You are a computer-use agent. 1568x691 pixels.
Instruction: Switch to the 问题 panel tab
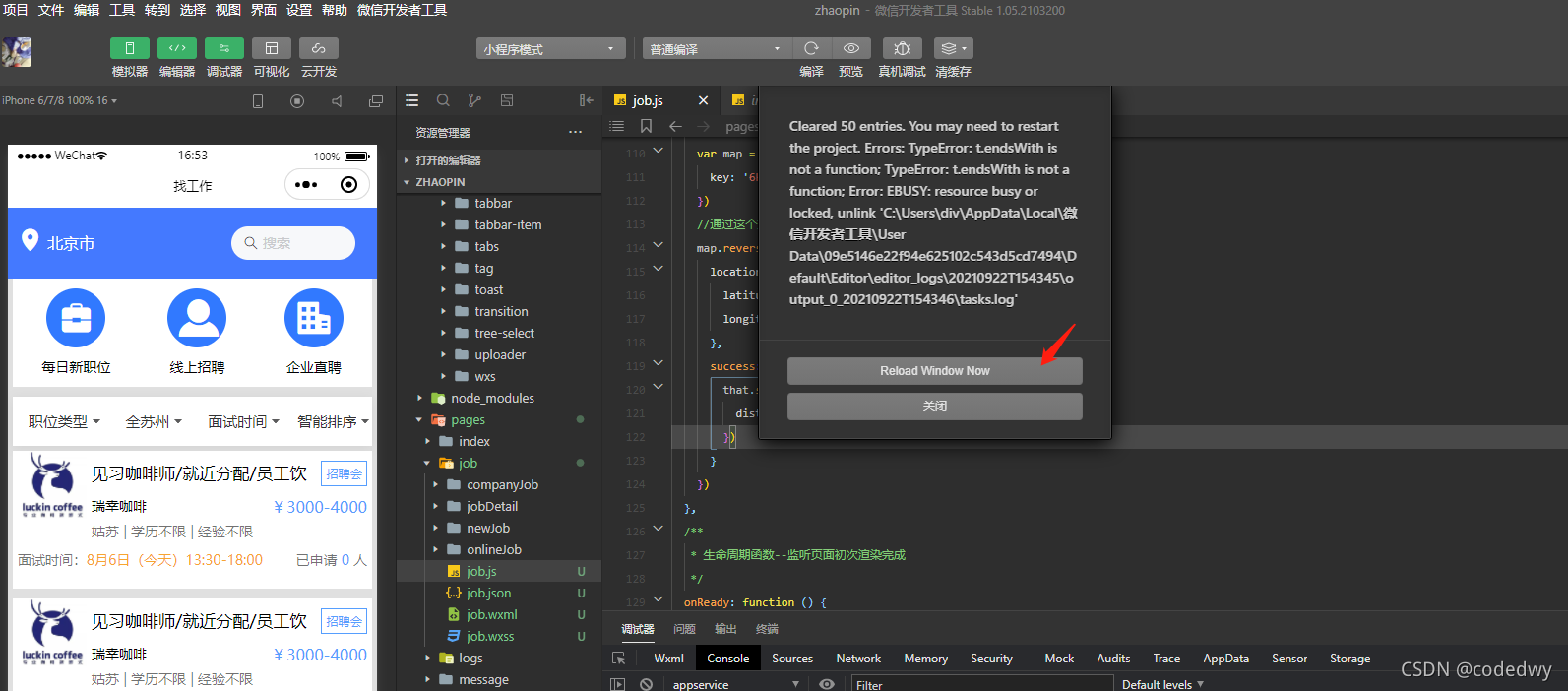(684, 629)
